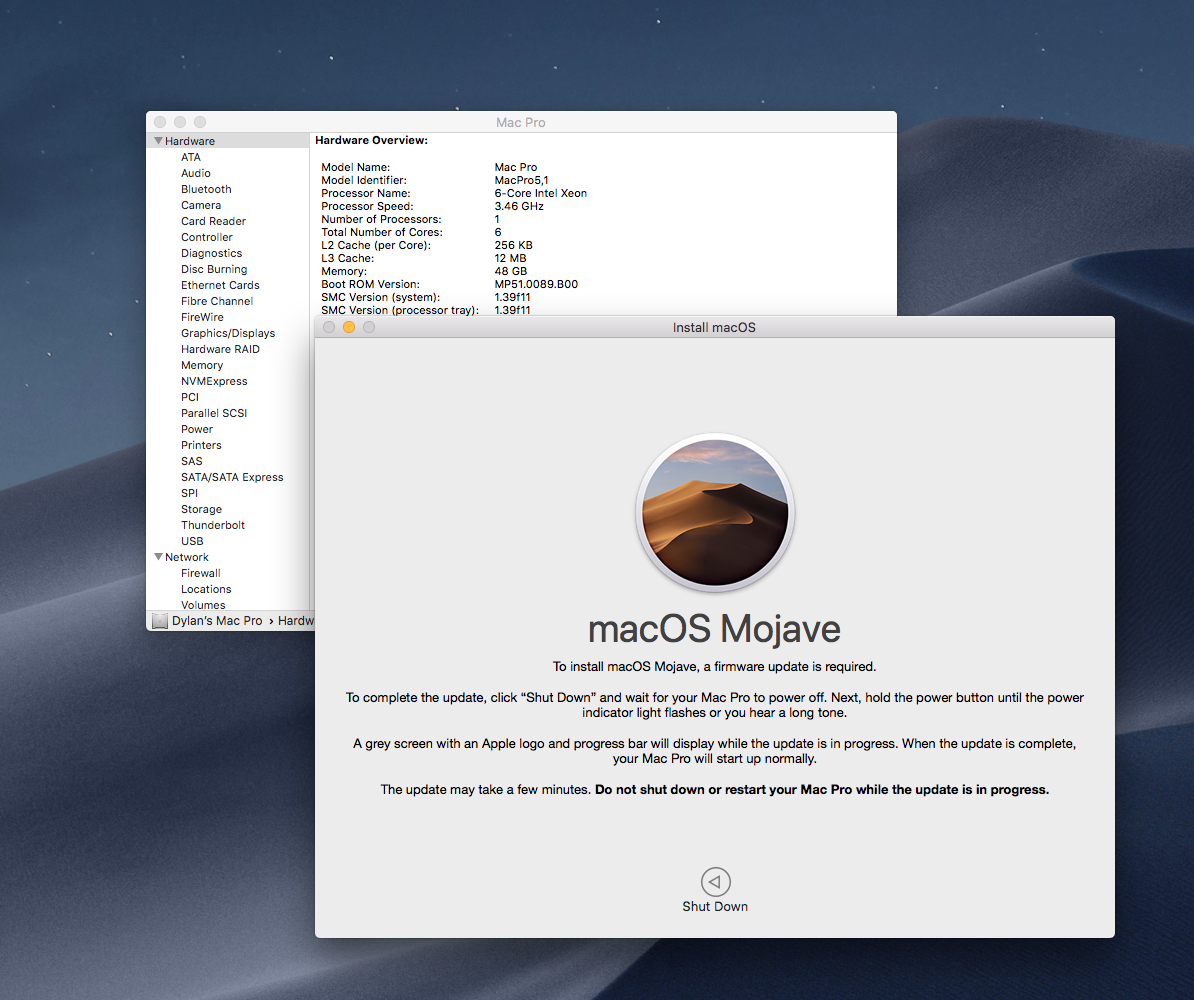The width and height of the screenshot is (1194, 1000).
Task: Open the SAS entry
Action: point(192,461)
